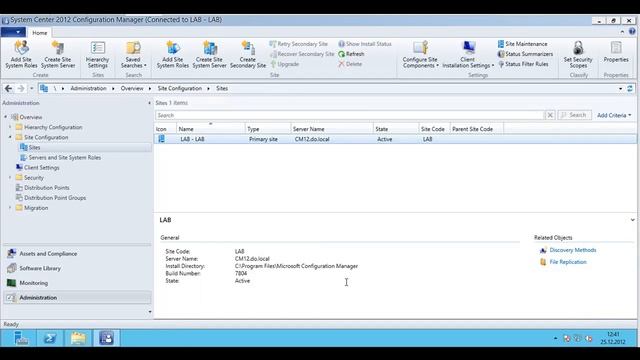Collapse the ribbon with the chevron
The height and width of the screenshot is (360, 640).
[x=622, y=32]
